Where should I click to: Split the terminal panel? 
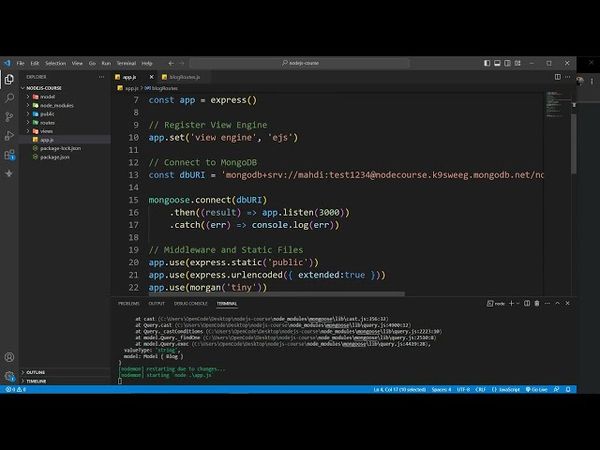(x=527, y=303)
